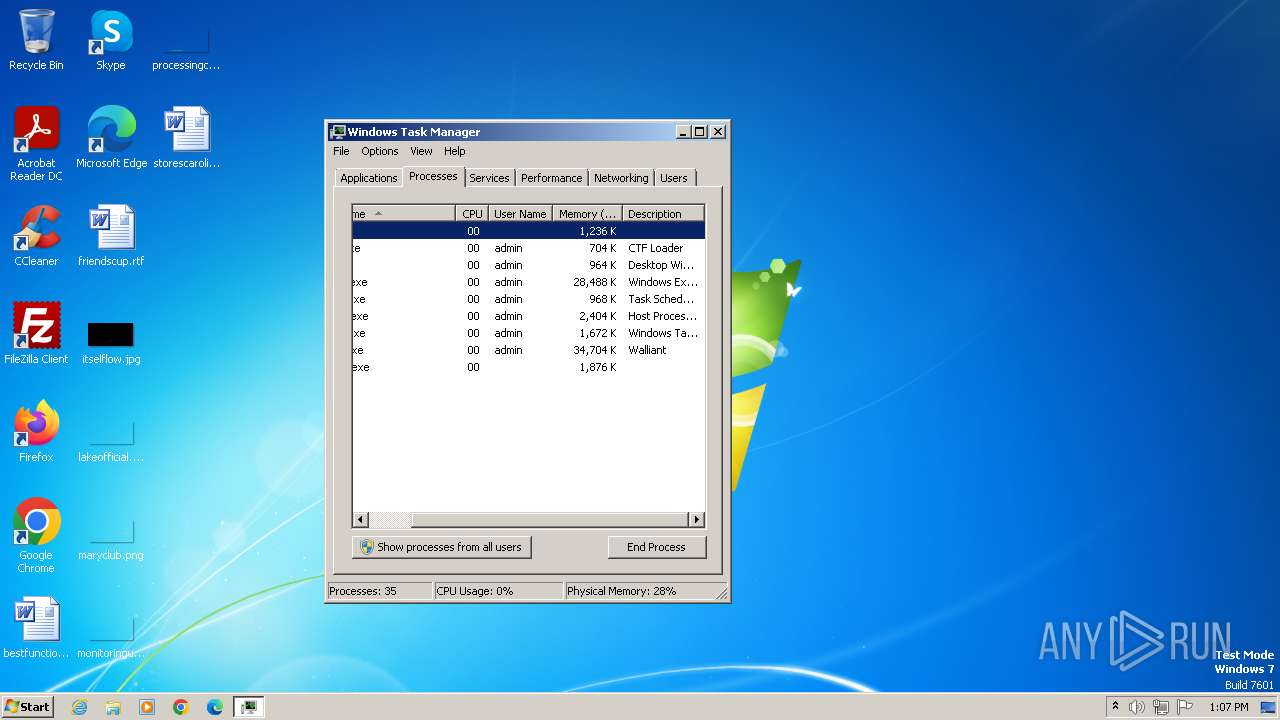Open the volume control in tray
This screenshot has height=720, width=1280.
point(1137,707)
